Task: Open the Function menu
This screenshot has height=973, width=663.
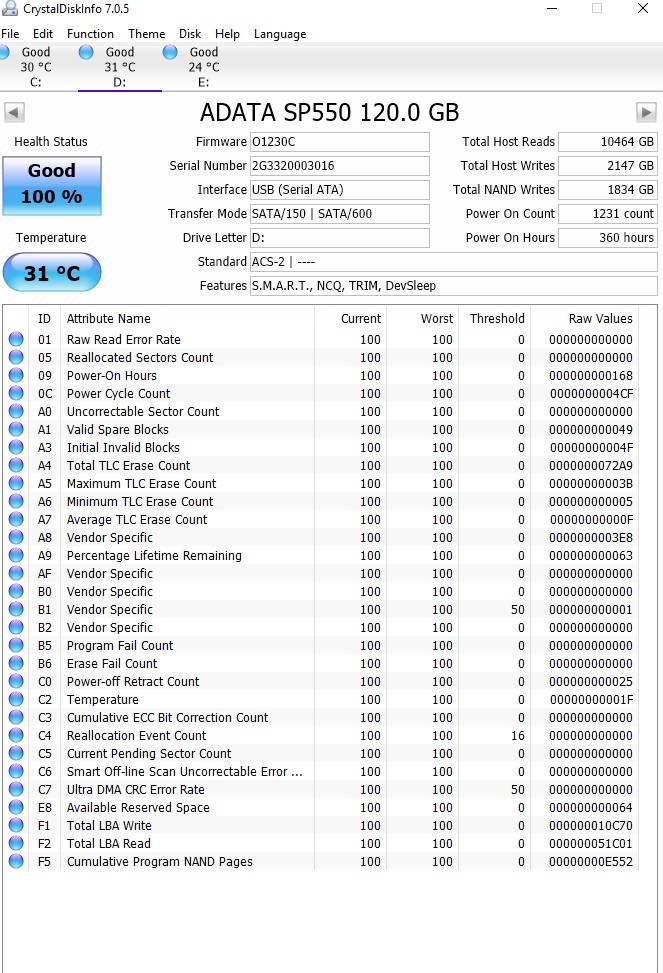Action: pos(91,34)
